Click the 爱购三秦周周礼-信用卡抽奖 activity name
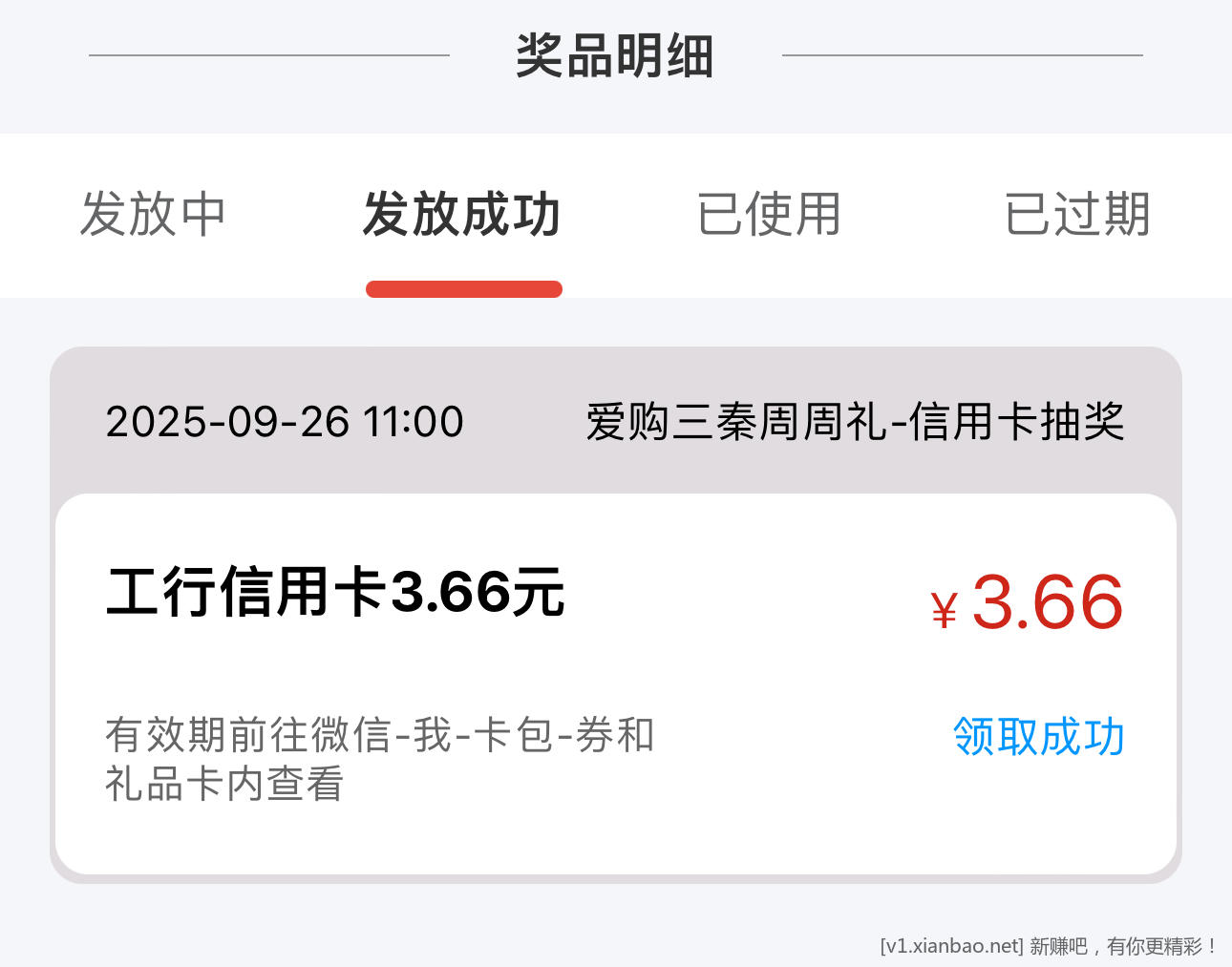Viewport: 1232px width, 967px height. (855, 422)
